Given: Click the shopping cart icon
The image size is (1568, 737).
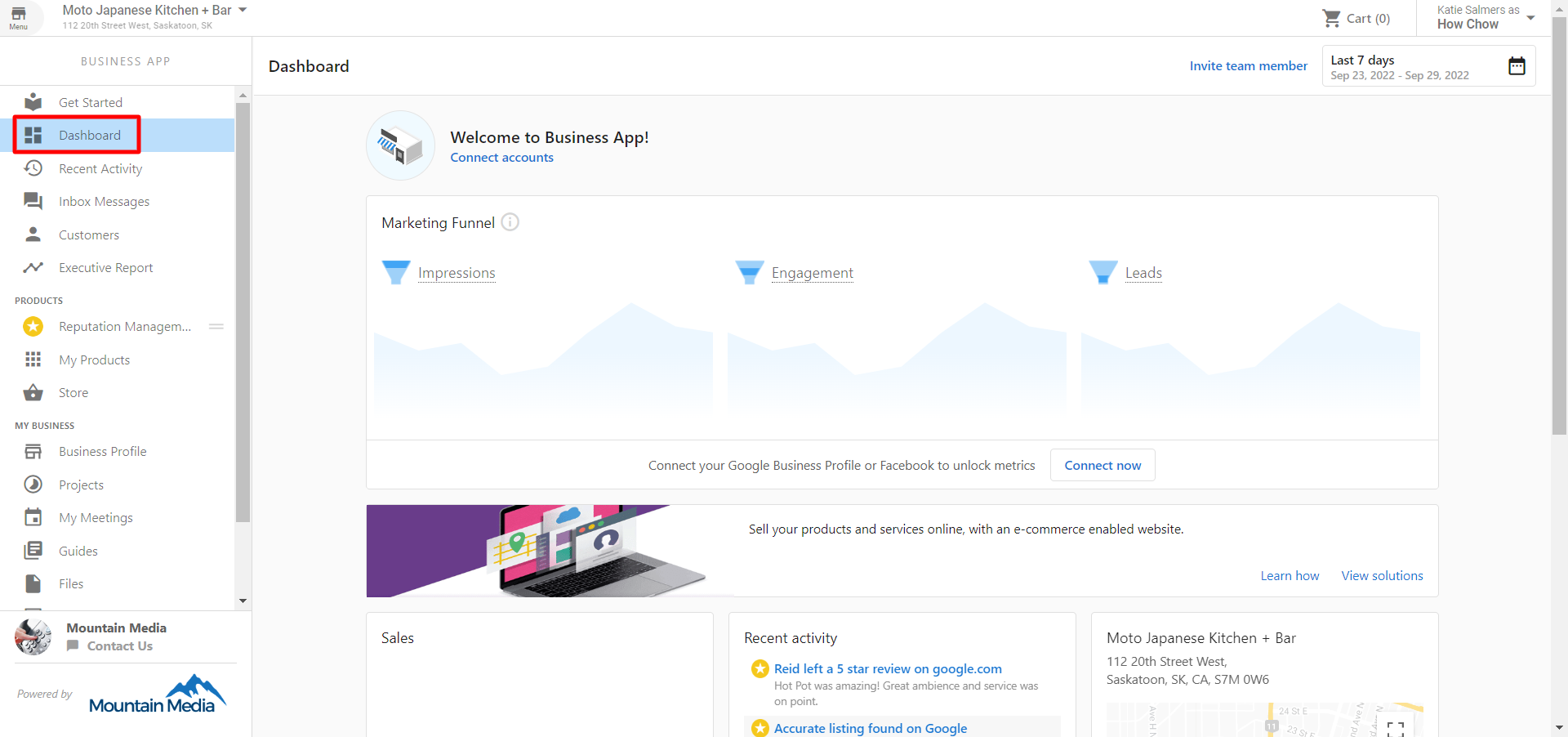Looking at the screenshot, I should pos(1331,18).
